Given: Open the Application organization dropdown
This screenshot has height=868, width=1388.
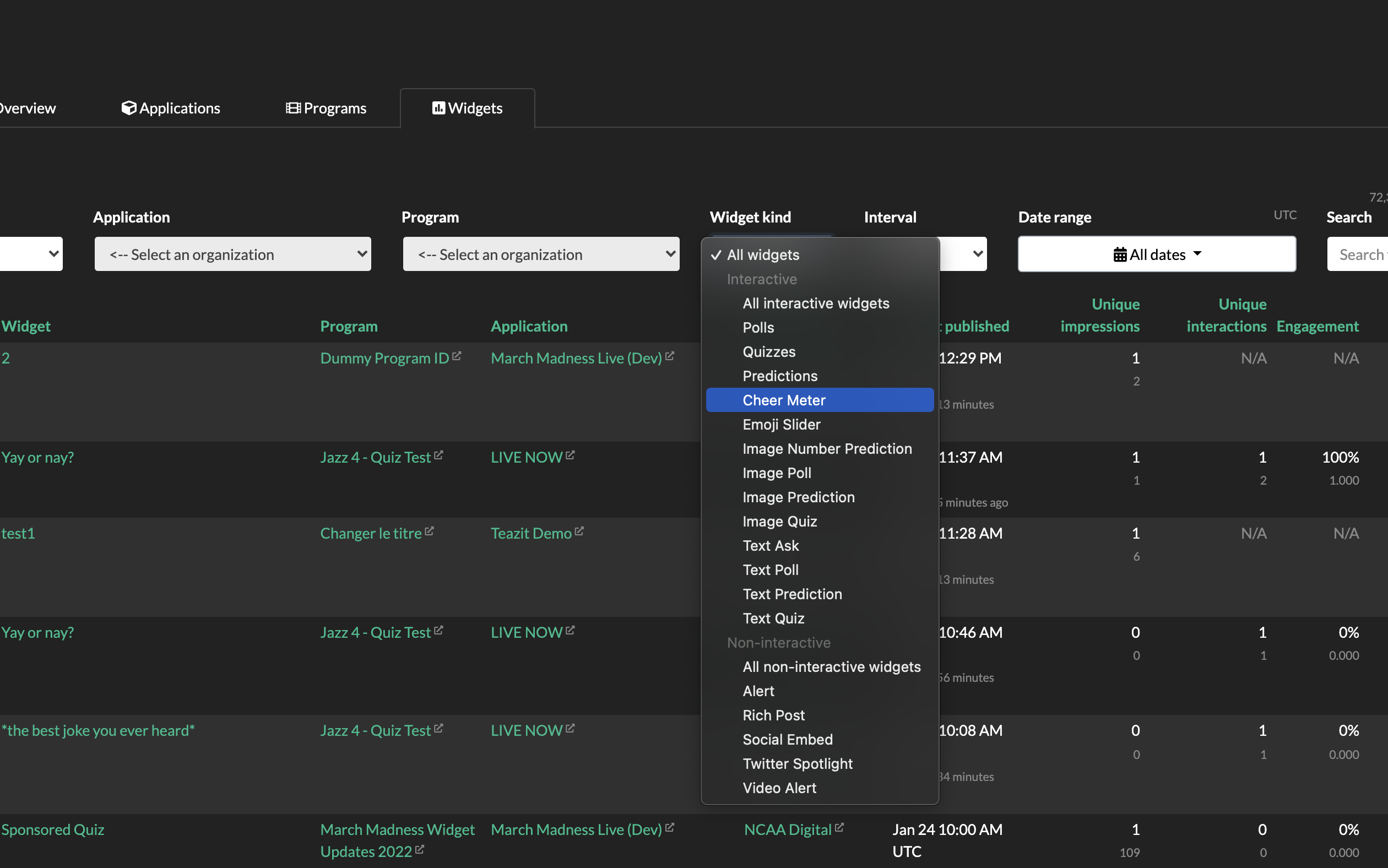Looking at the screenshot, I should [232, 254].
